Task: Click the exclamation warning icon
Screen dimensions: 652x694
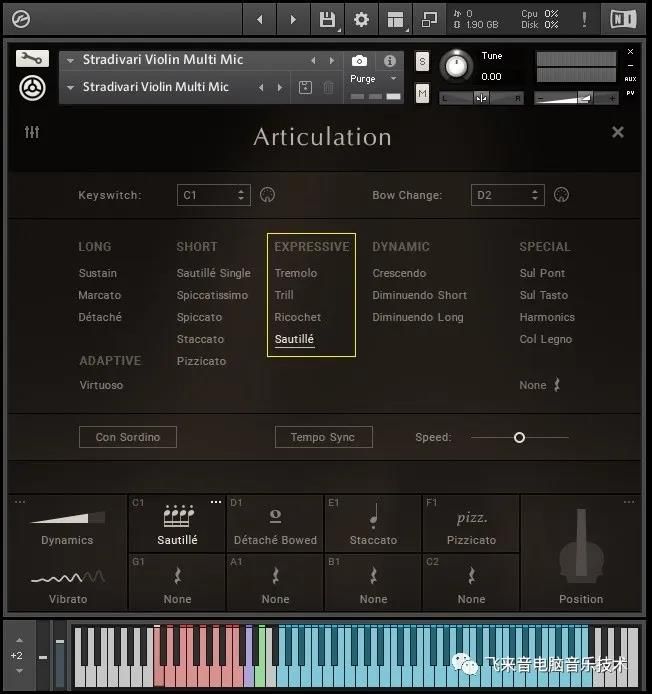Action: pyautogui.click(x=584, y=19)
